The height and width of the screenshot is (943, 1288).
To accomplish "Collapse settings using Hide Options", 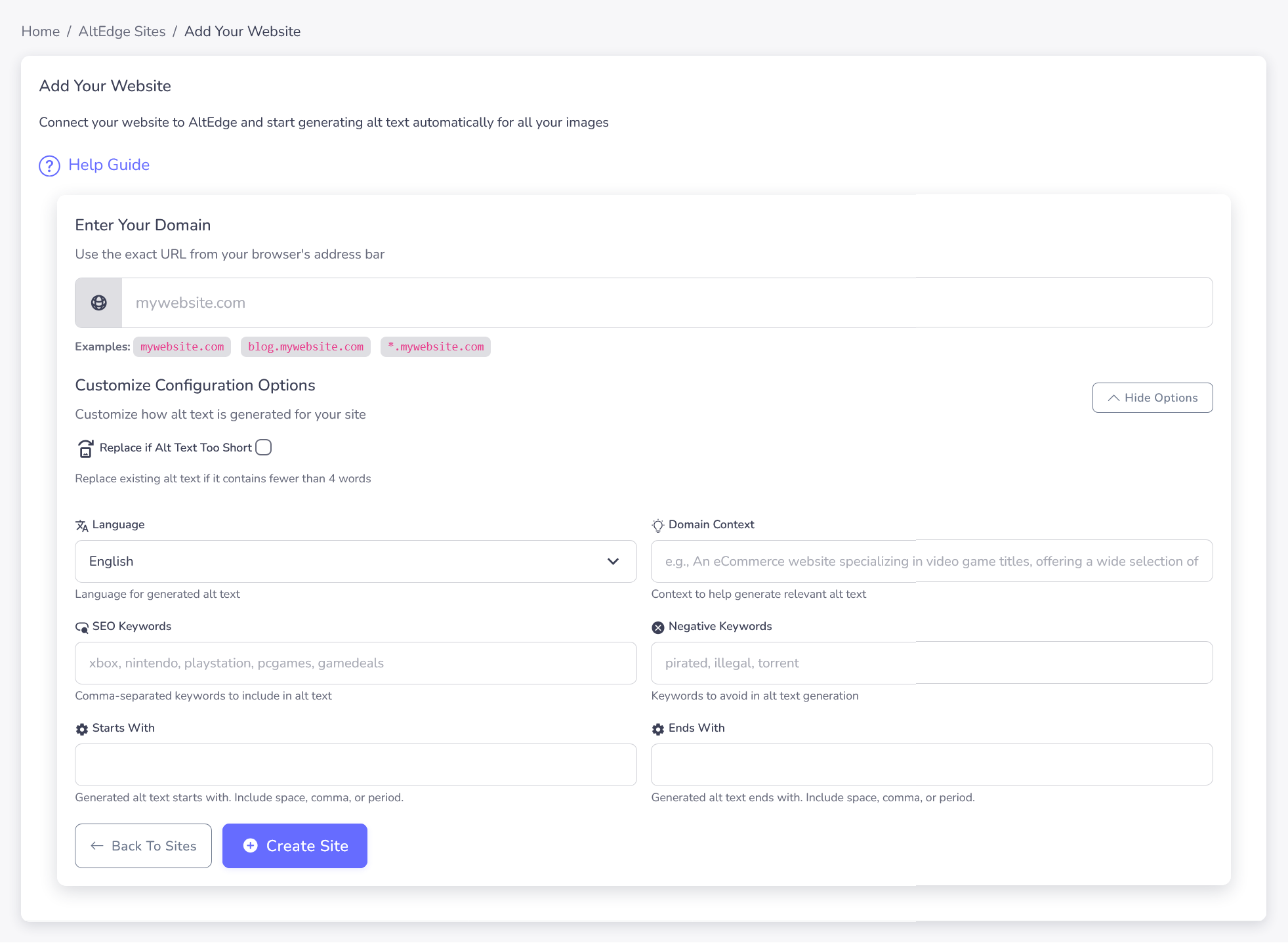I will pyautogui.click(x=1152, y=397).
